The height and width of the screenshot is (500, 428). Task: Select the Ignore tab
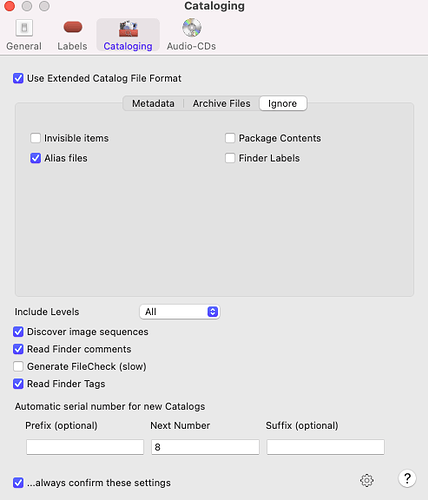tap(283, 104)
